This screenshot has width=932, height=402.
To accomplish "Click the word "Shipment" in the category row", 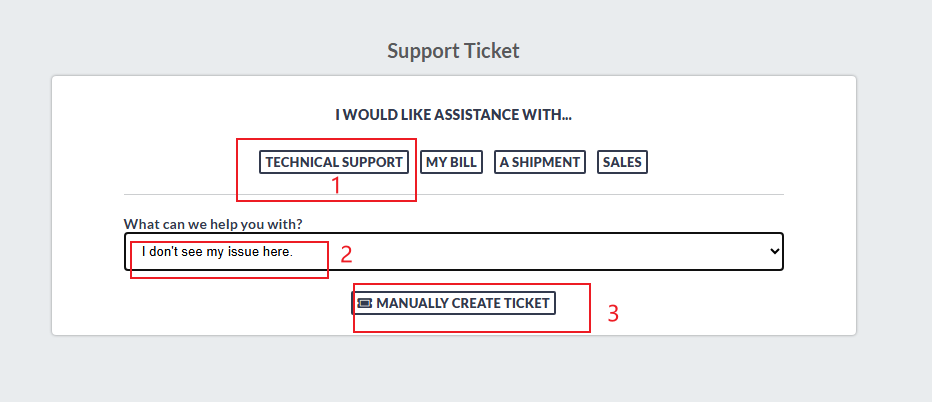I will tap(546, 162).
